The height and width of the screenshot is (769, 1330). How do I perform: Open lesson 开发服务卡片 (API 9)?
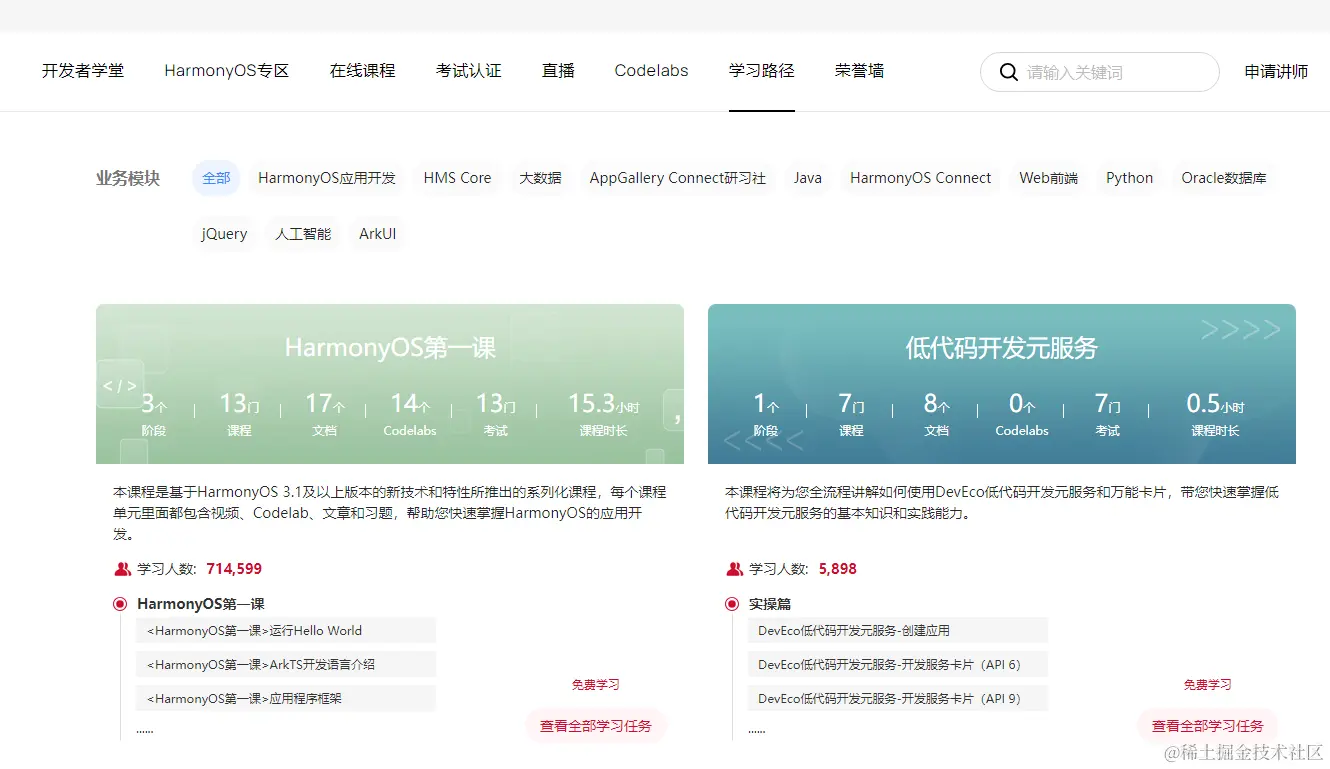coord(898,698)
